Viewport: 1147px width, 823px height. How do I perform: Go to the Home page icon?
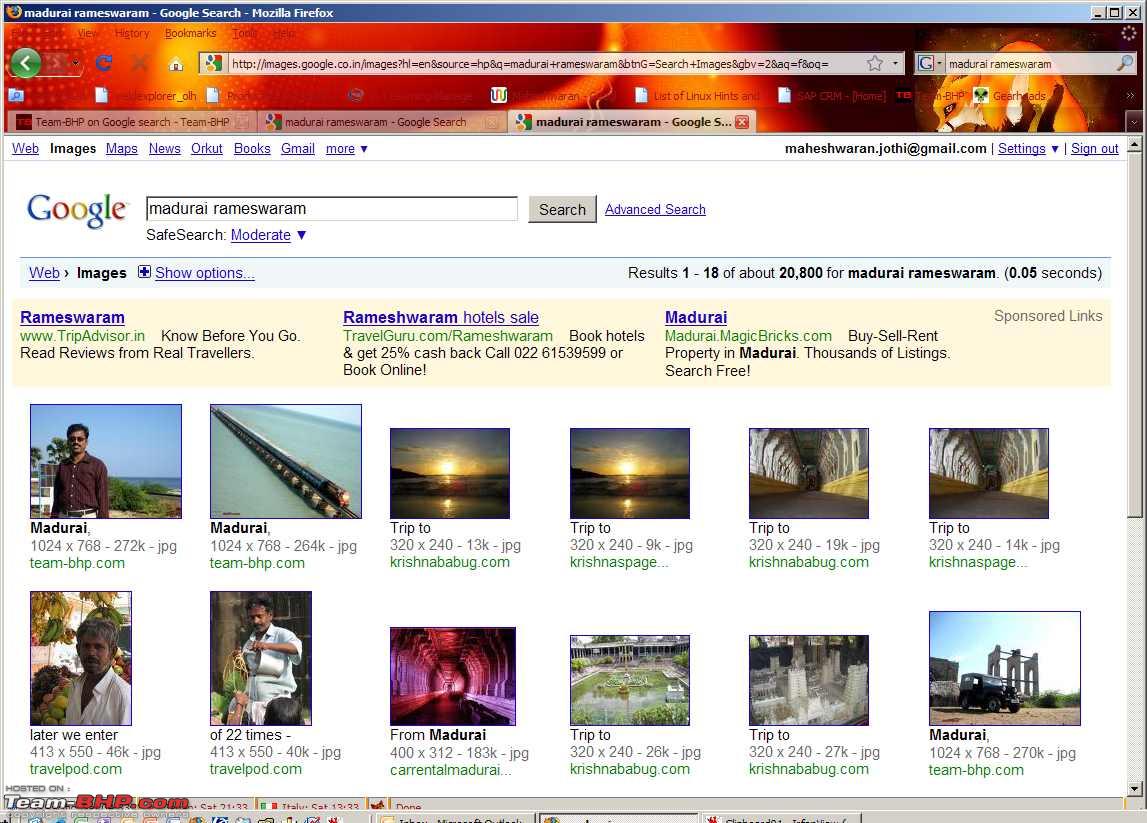(x=176, y=64)
